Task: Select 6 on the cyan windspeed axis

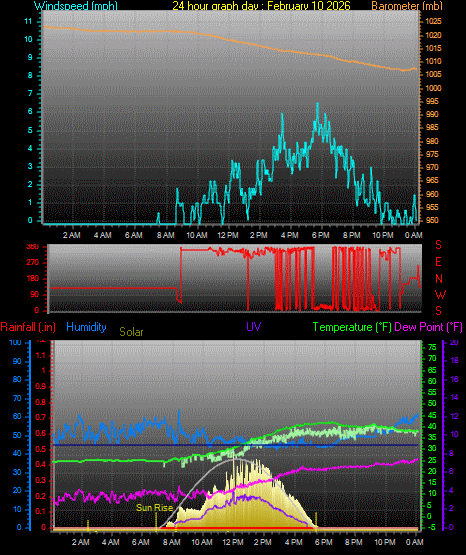Action: coord(30,111)
